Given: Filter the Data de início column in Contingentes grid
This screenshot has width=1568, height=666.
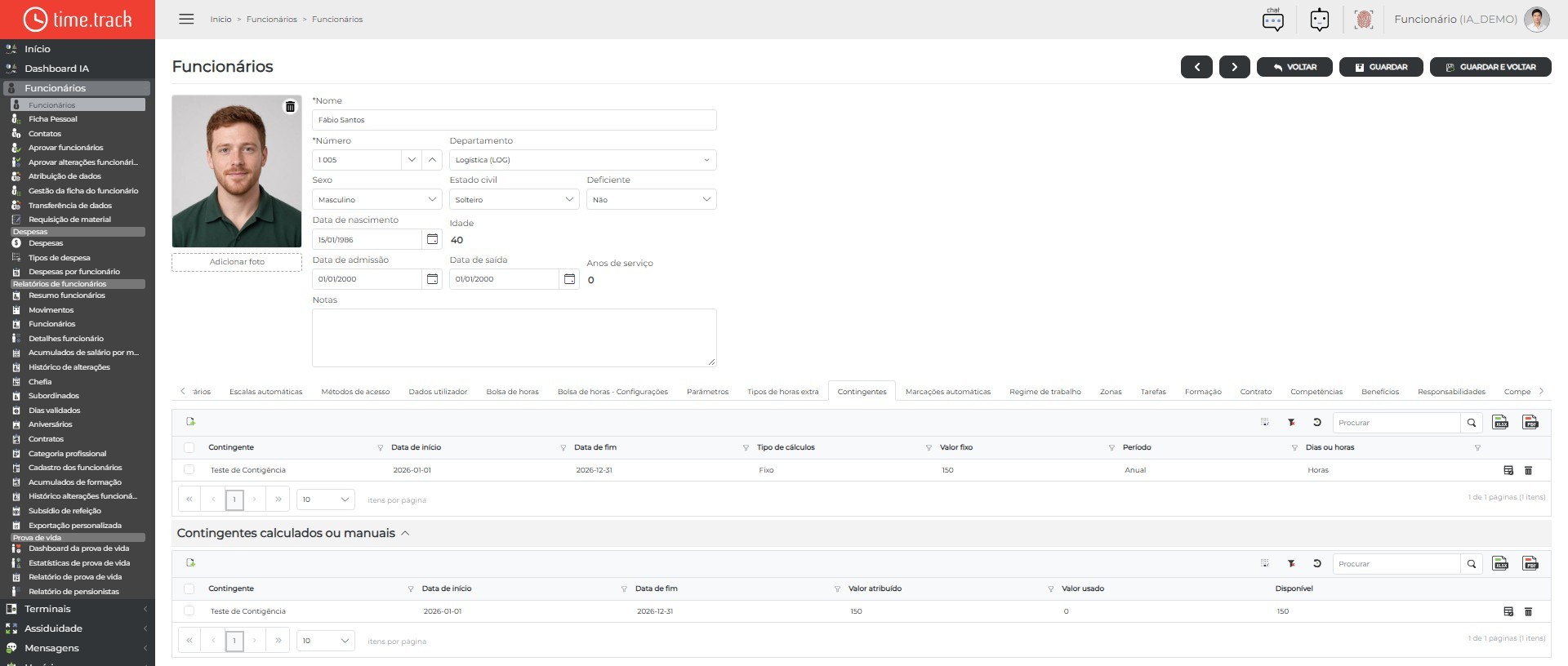Looking at the screenshot, I should (563, 448).
